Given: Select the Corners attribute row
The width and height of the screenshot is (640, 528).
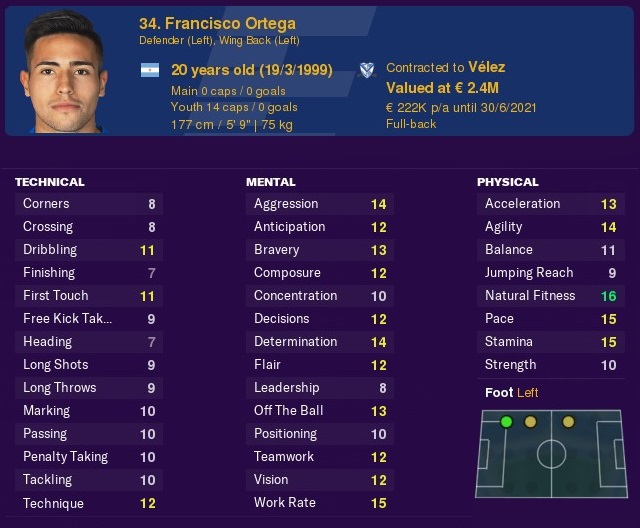Looking at the screenshot, I should [89, 204].
